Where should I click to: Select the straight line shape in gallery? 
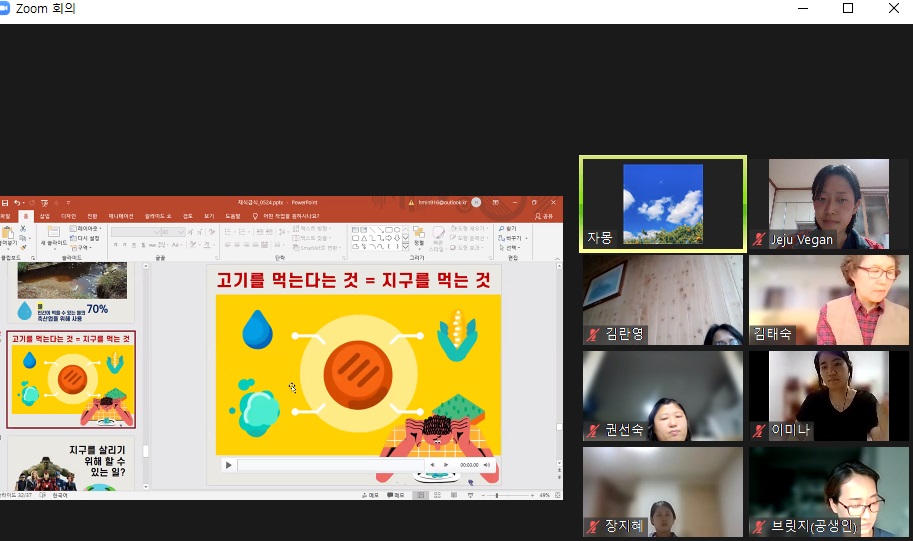(x=372, y=229)
